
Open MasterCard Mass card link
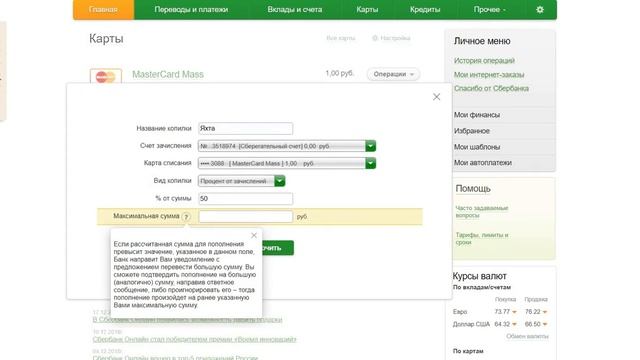pyautogui.click(x=168, y=74)
